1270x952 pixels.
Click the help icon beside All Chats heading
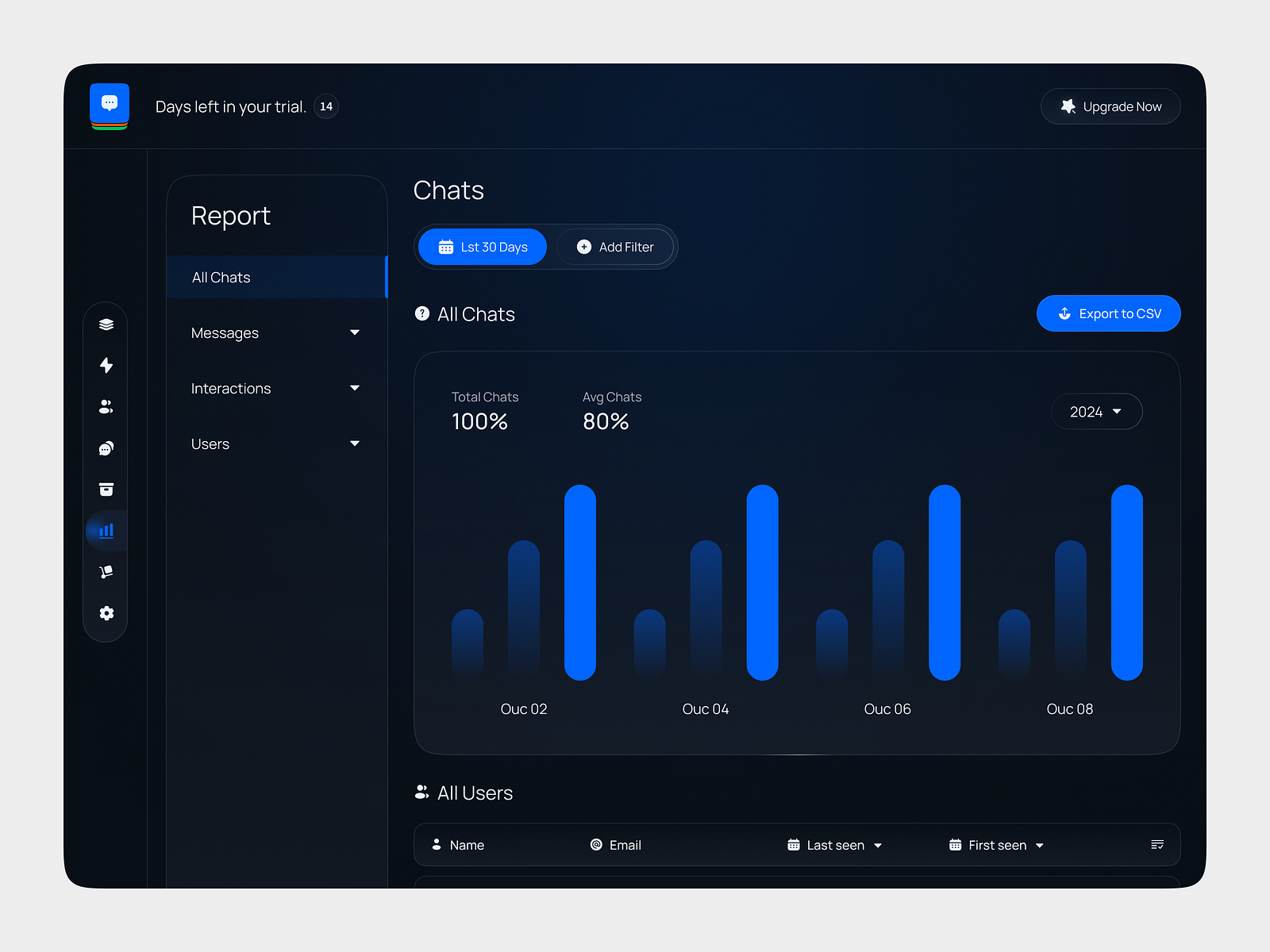coord(421,313)
